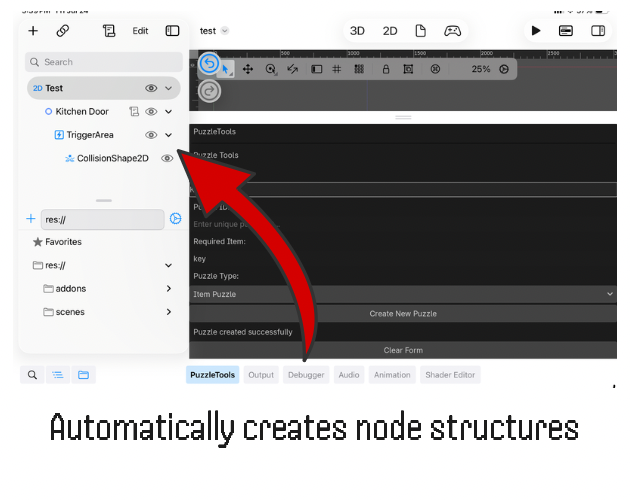Open the Game controller workspace icon

452,31
